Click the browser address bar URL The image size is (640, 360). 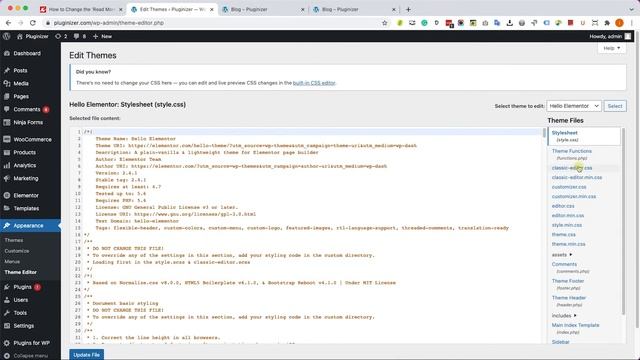click(x=109, y=23)
